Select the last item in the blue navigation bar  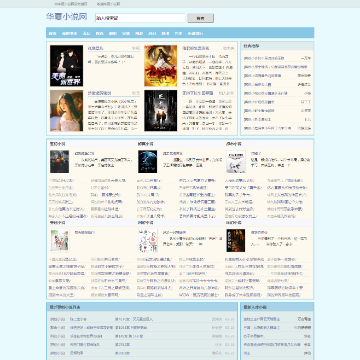pyautogui.click(x=195, y=33)
